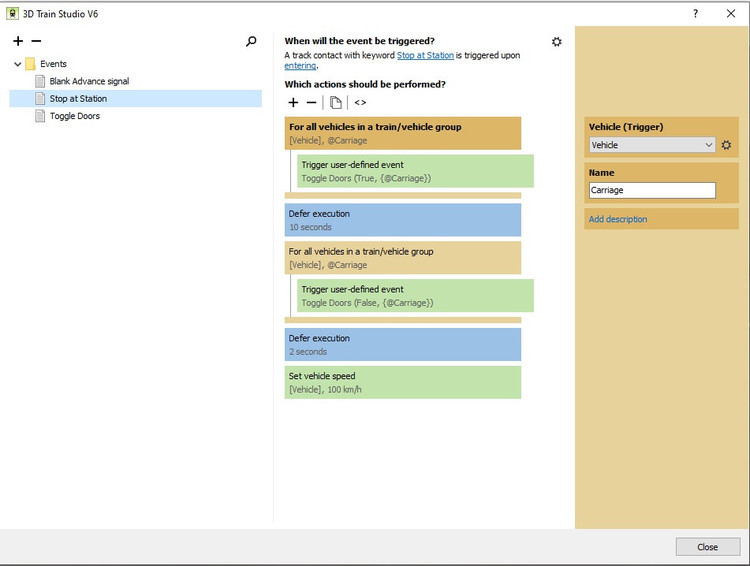Click the gear next to Vehicle dropdown

coord(727,145)
